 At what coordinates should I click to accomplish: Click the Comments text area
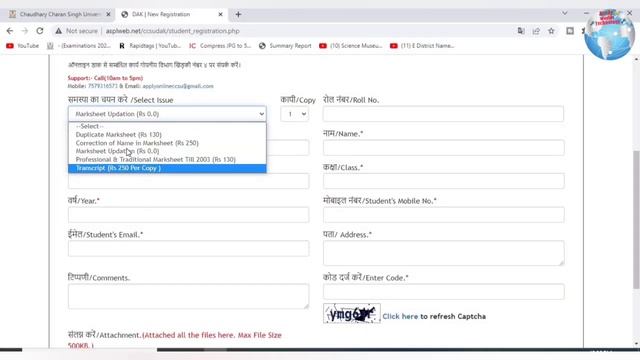coord(189,296)
